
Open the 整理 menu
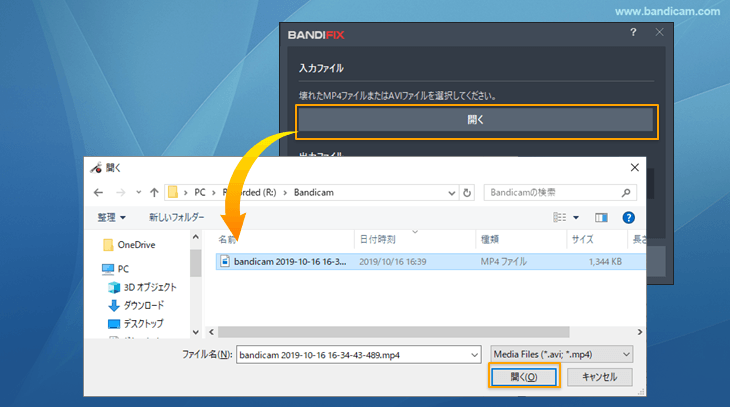[x=111, y=217]
